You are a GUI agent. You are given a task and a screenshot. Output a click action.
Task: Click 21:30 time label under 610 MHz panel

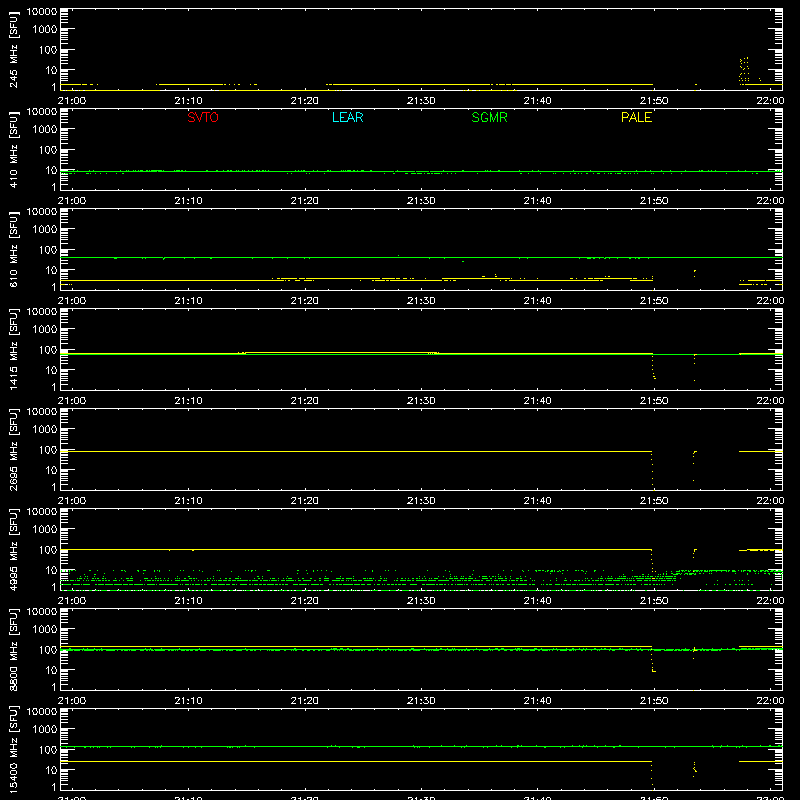tap(421, 301)
